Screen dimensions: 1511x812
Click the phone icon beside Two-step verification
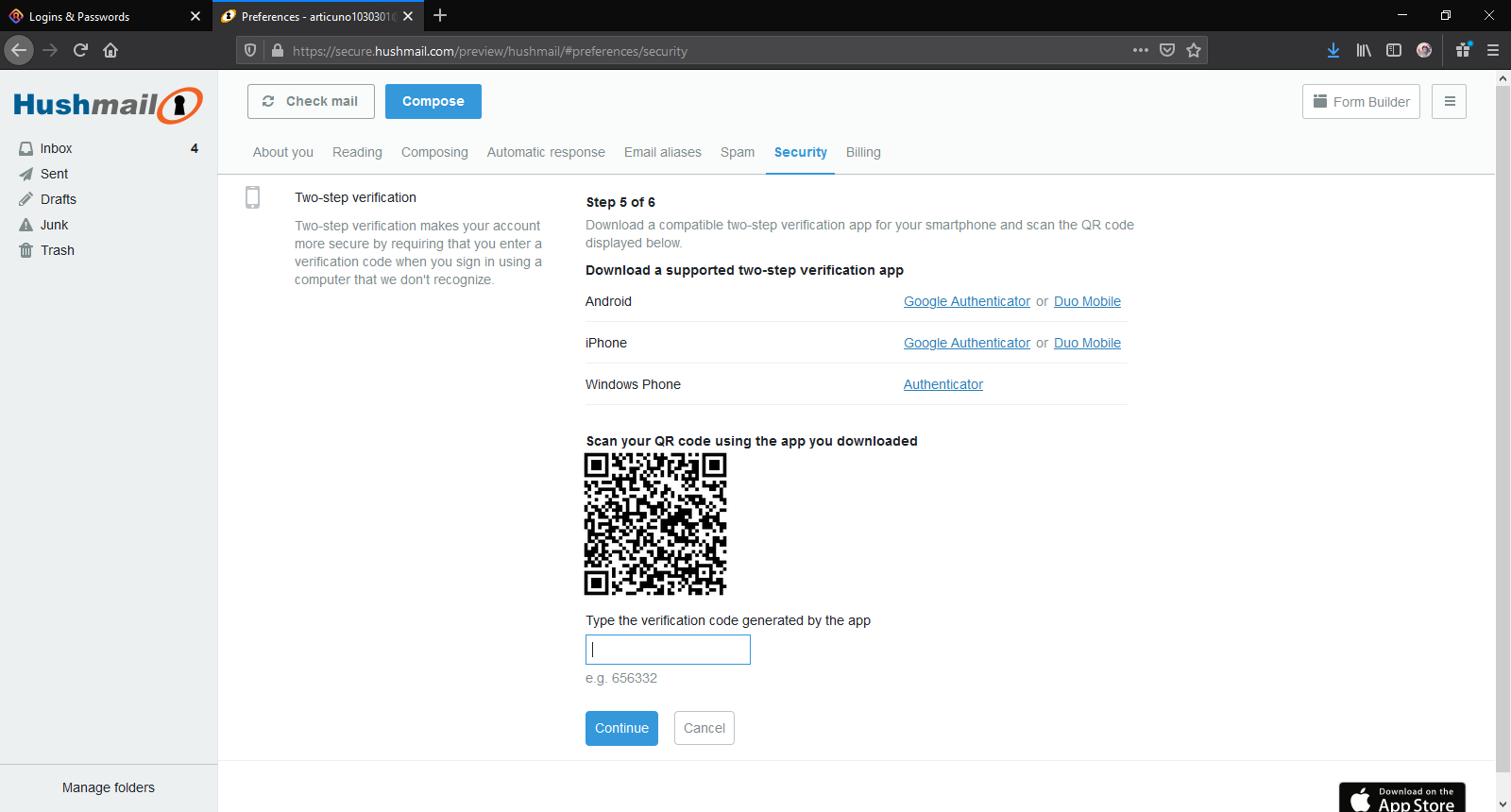252,197
